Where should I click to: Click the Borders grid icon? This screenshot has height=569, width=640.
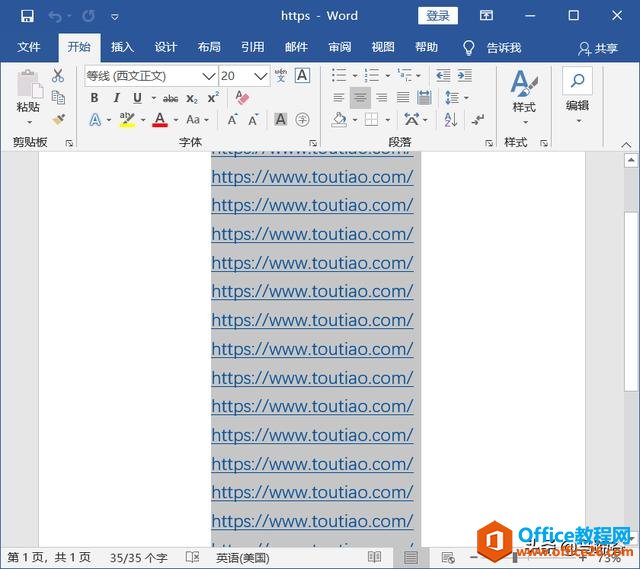[x=371, y=120]
